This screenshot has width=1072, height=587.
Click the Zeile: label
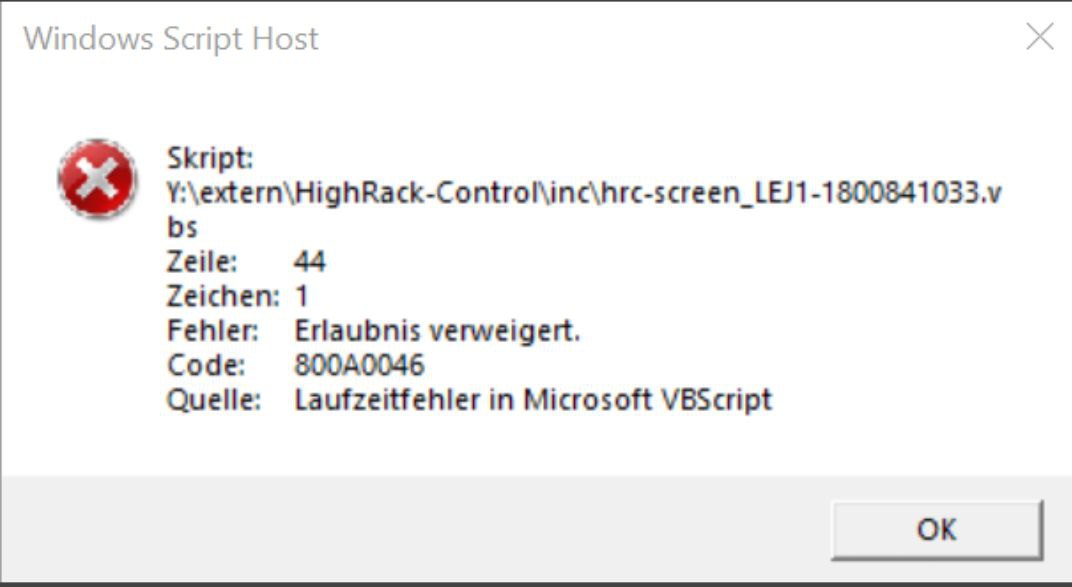coord(202,262)
